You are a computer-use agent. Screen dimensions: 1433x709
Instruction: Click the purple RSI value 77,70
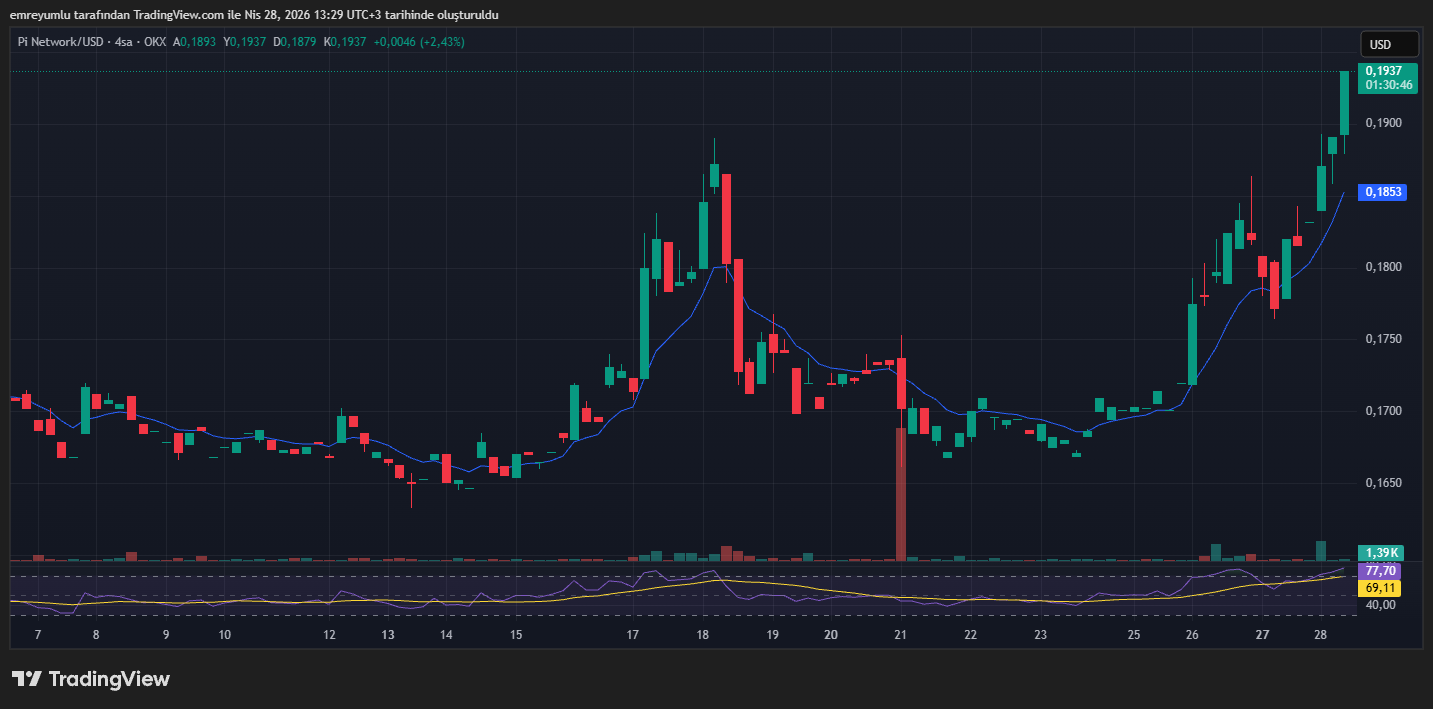[1381, 570]
